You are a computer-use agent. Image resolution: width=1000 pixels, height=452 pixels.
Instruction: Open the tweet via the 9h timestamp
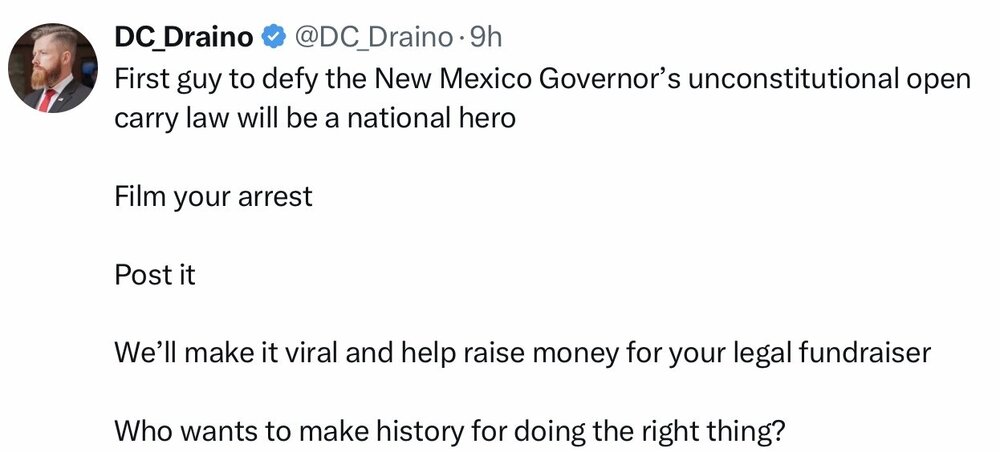(x=485, y=38)
